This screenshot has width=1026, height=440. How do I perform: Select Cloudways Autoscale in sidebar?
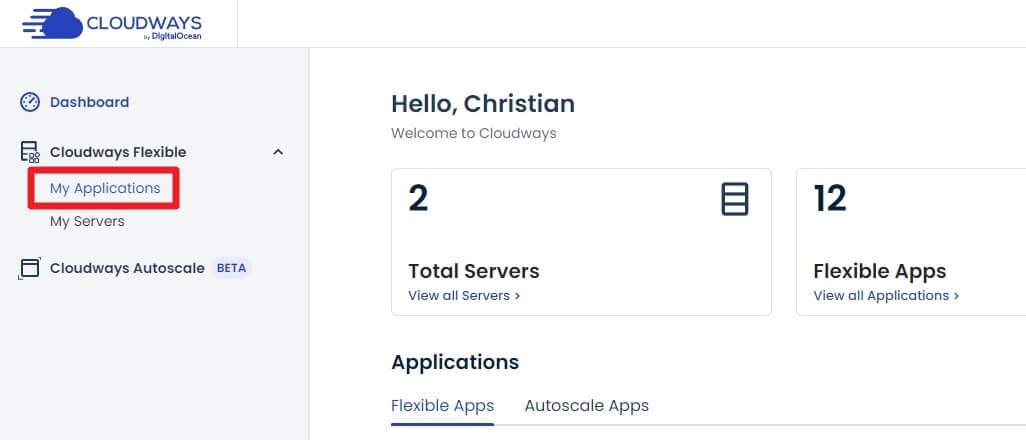127,268
